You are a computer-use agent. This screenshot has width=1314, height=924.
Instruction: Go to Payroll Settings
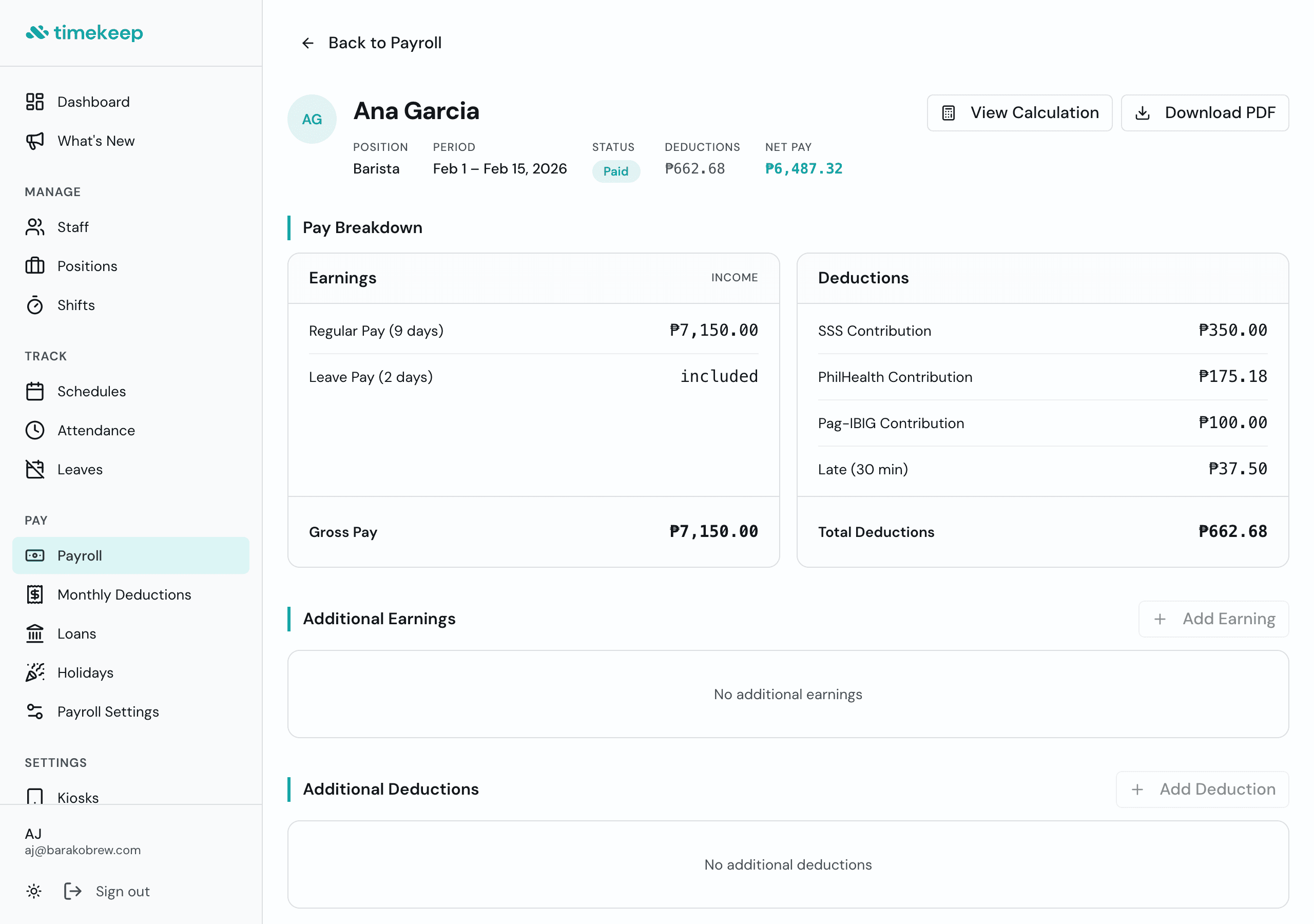(108, 711)
